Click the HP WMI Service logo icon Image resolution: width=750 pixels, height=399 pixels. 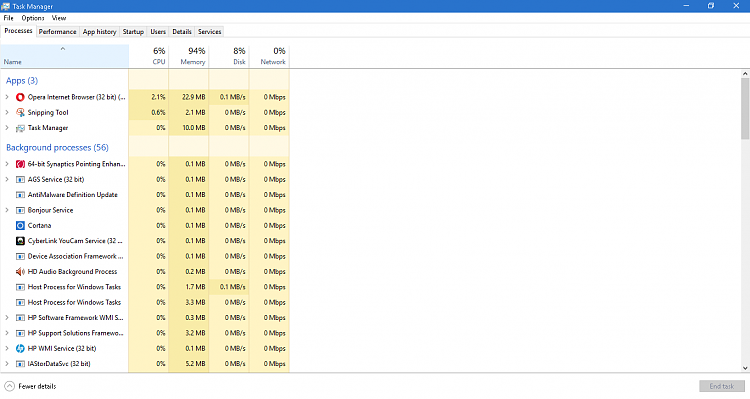coord(20,348)
